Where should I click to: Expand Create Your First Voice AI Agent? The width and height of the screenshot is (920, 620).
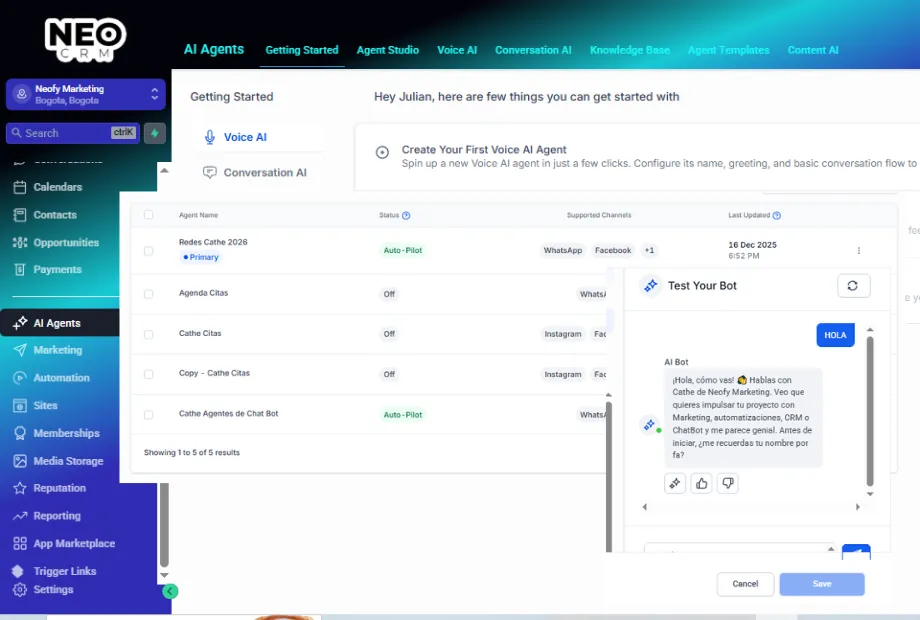coord(382,153)
